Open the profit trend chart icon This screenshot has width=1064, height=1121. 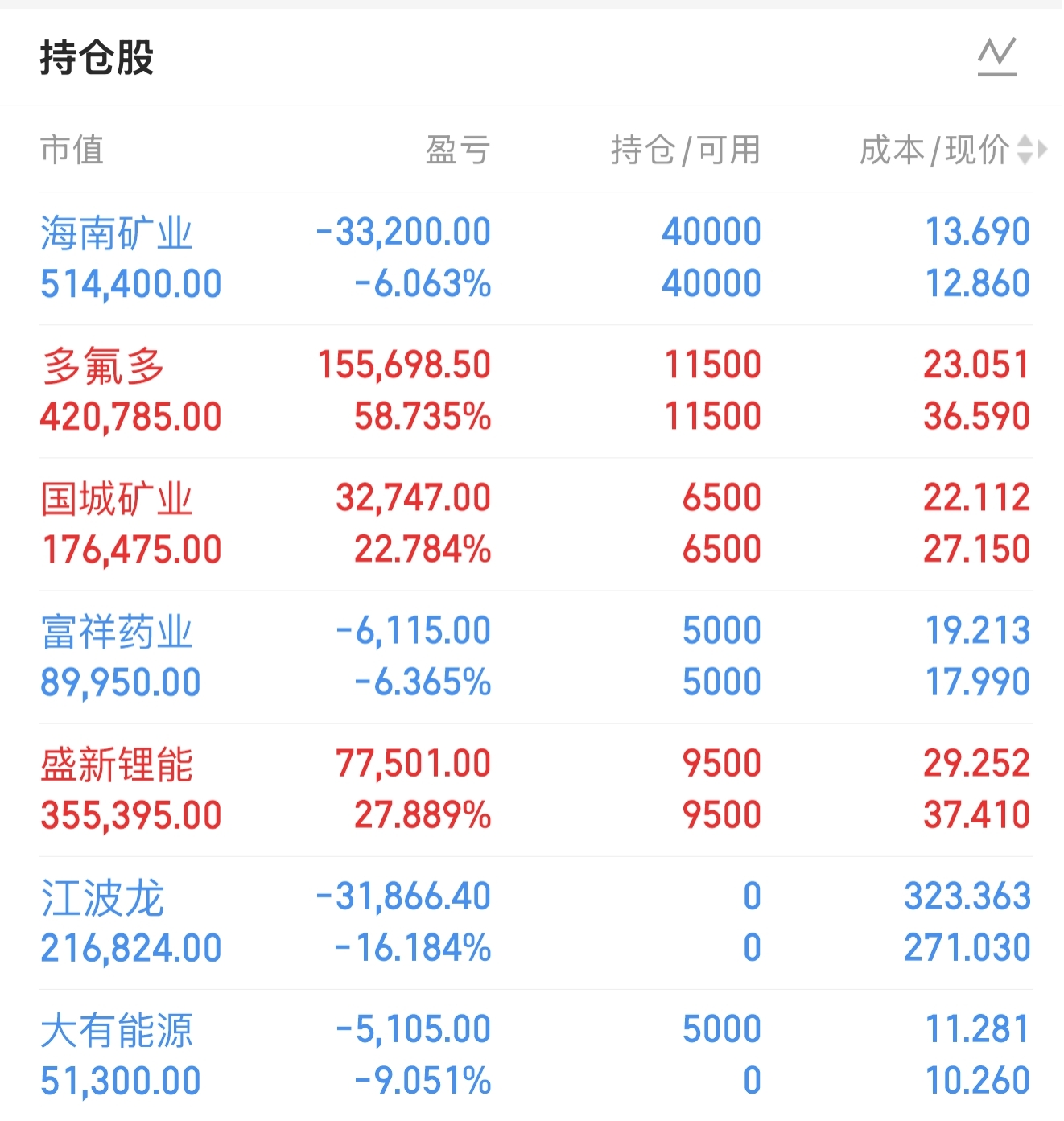pos(997,57)
